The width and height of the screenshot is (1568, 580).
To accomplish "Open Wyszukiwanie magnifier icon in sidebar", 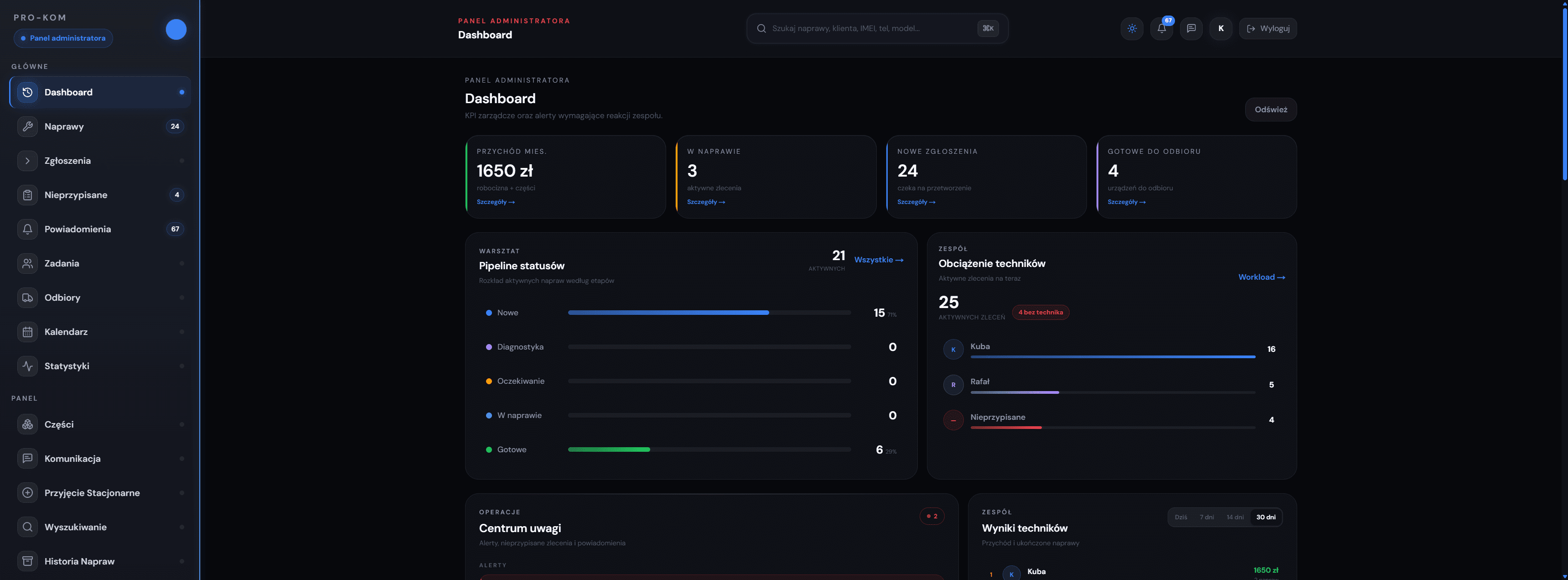I will pos(27,527).
